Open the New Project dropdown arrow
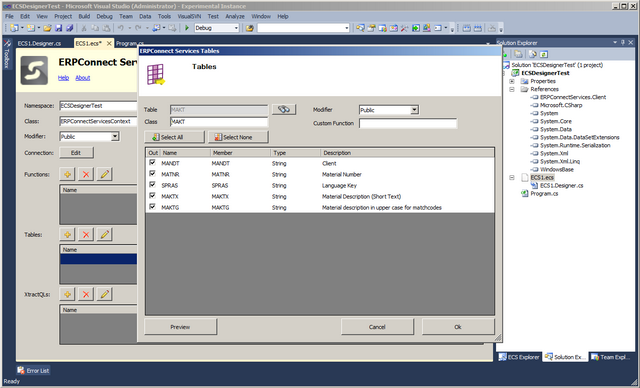The image size is (640, 388). 22,28
